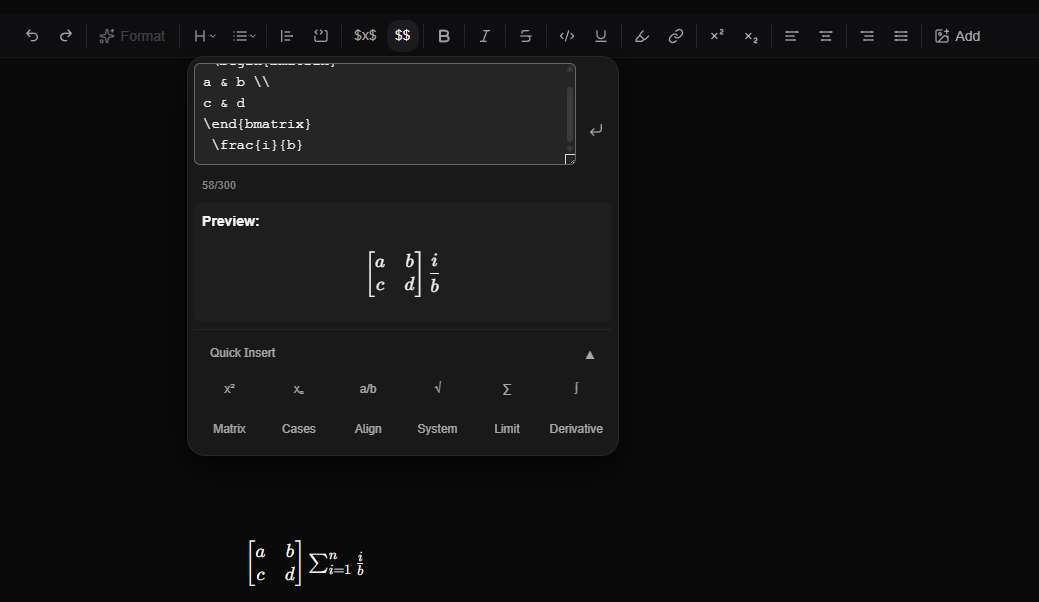This screenshot has width=1039, height=602.
Task: Apply highlighter formatting from the toolbar
Action: point(641,35)
